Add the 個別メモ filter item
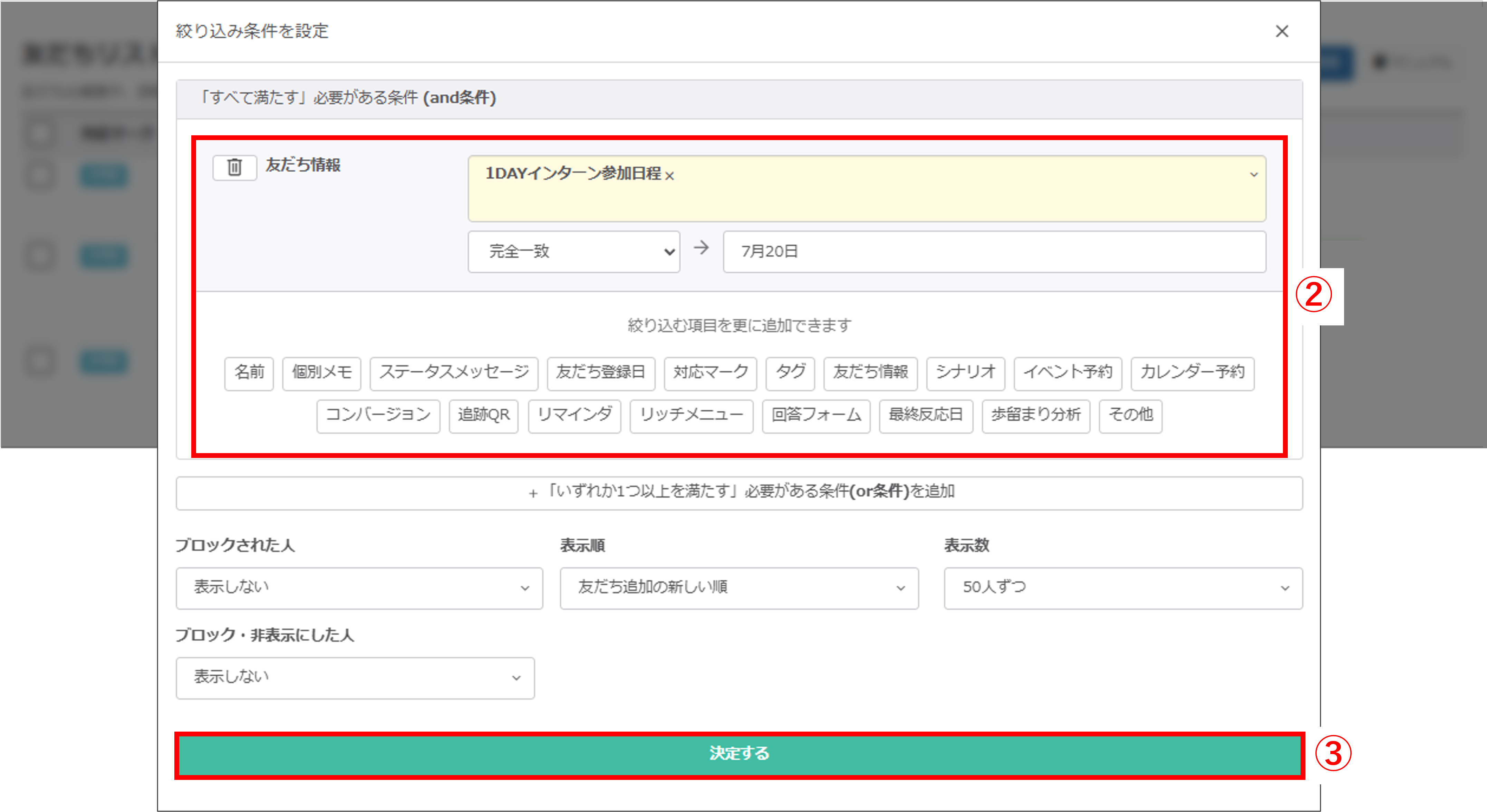 point(321,373)
